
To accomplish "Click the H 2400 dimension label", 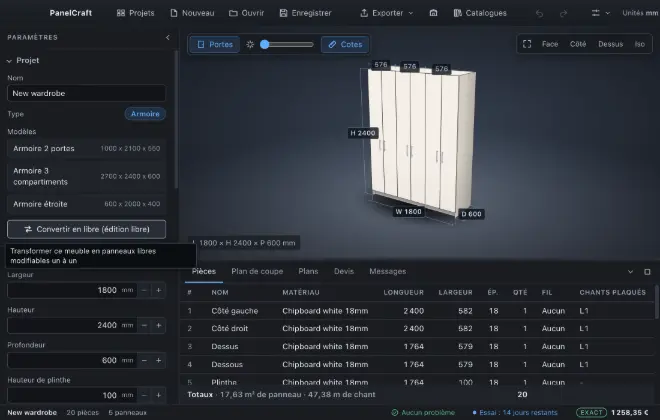I will tap(362, 133).
